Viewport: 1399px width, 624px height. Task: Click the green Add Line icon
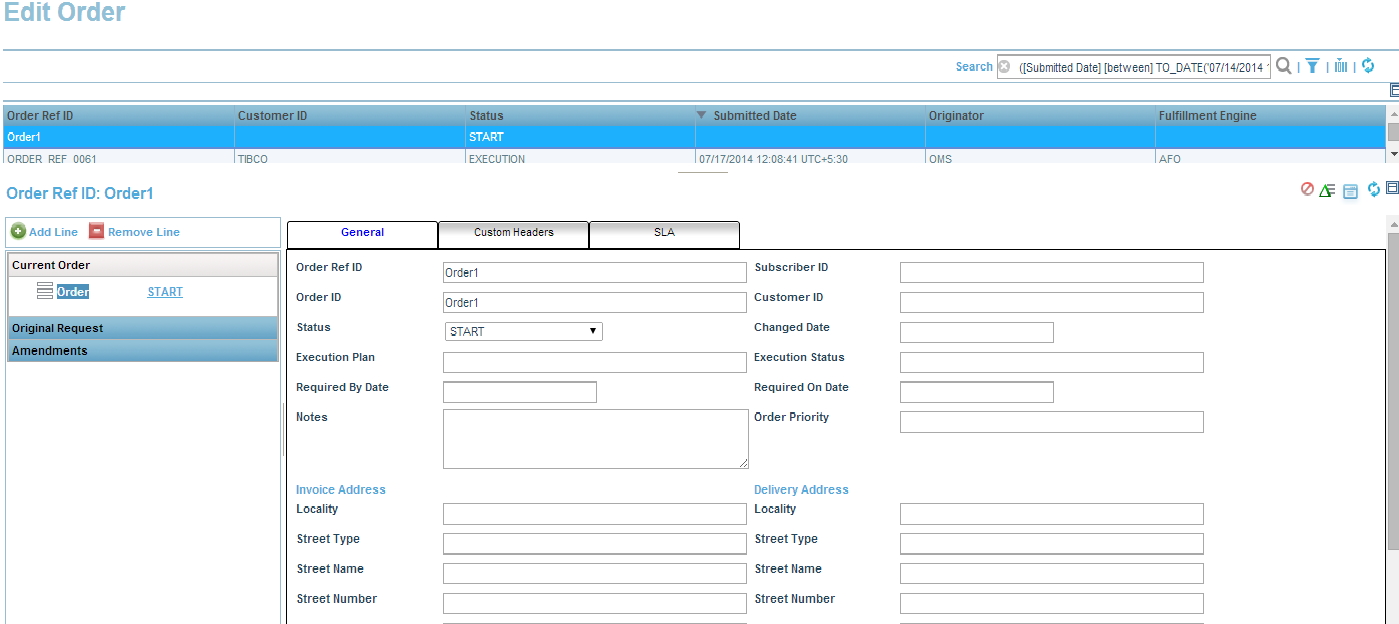click(x=18, y=232)
